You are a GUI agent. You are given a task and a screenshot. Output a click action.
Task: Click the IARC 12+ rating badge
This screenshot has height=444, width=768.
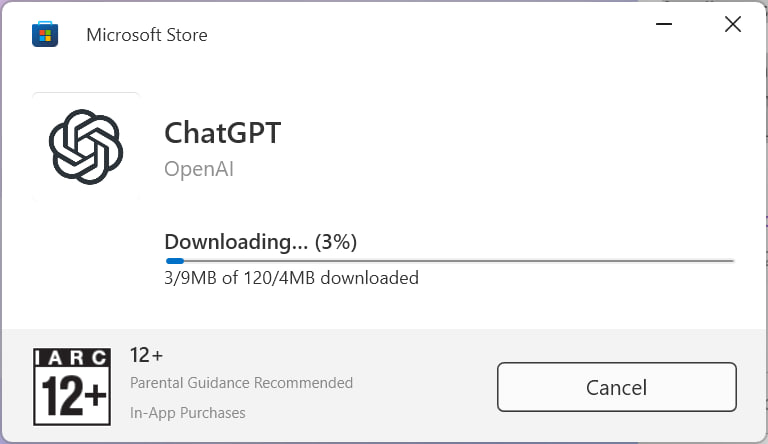[x=72, y=387]
